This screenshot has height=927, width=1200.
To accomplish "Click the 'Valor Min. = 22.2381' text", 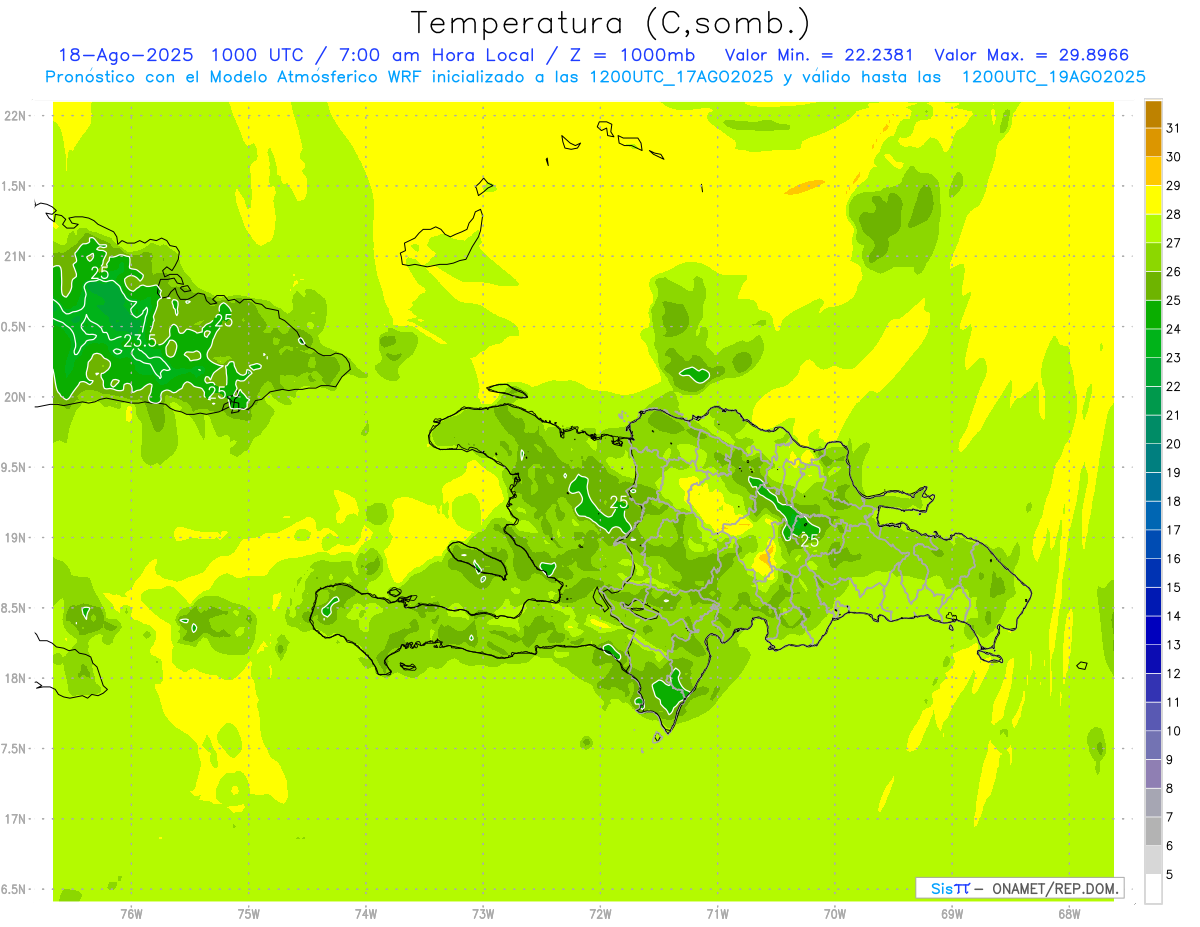I will pyautogui.click(x=819, y=55).
